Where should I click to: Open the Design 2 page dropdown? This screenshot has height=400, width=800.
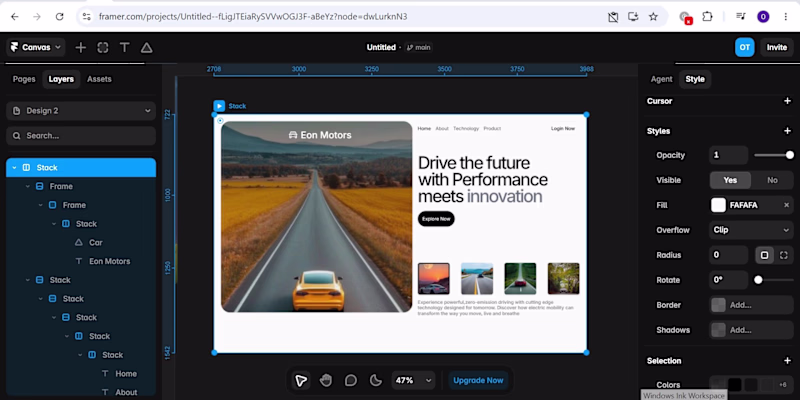pyautogui.click(x=81, y=111)
